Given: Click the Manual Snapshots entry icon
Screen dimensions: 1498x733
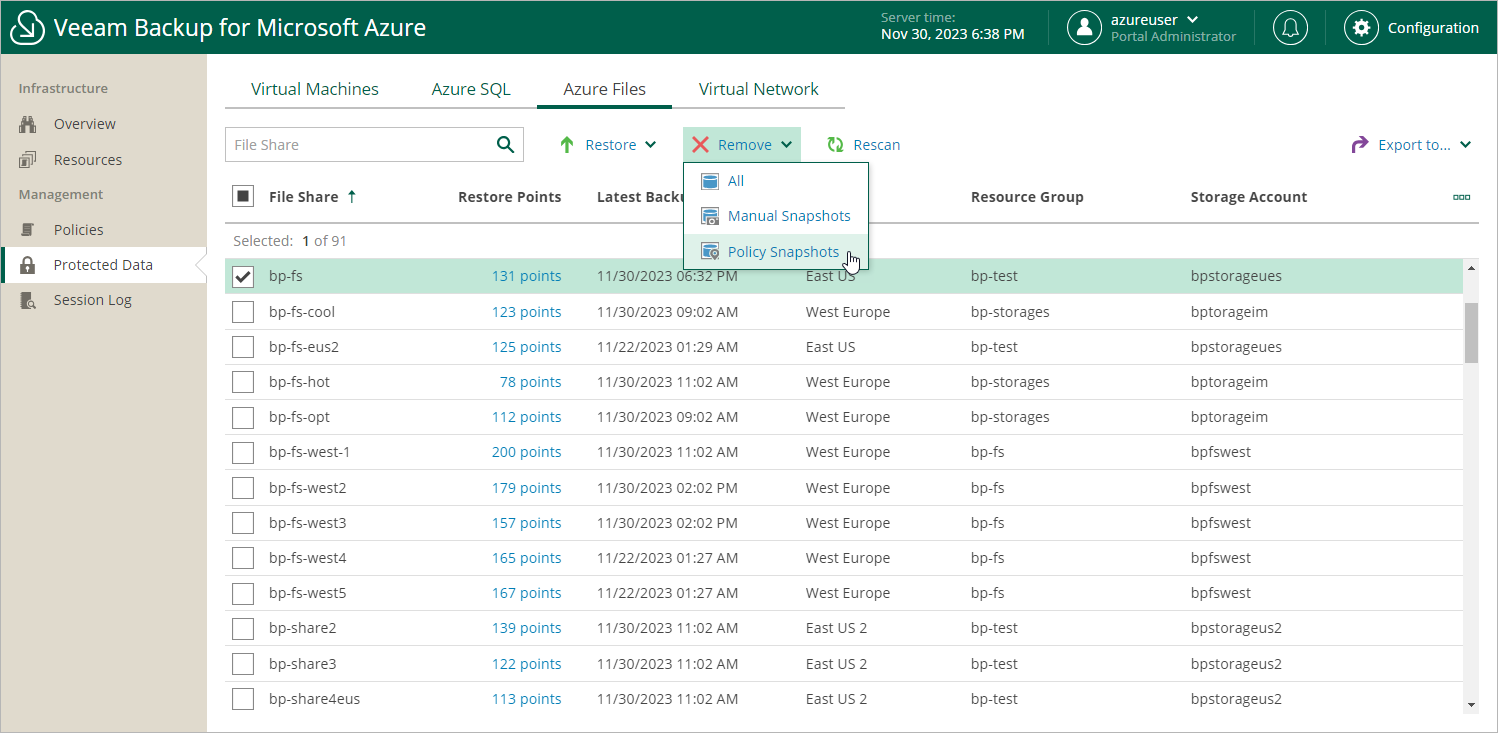Looking at the screenshot, I should 710,216.
